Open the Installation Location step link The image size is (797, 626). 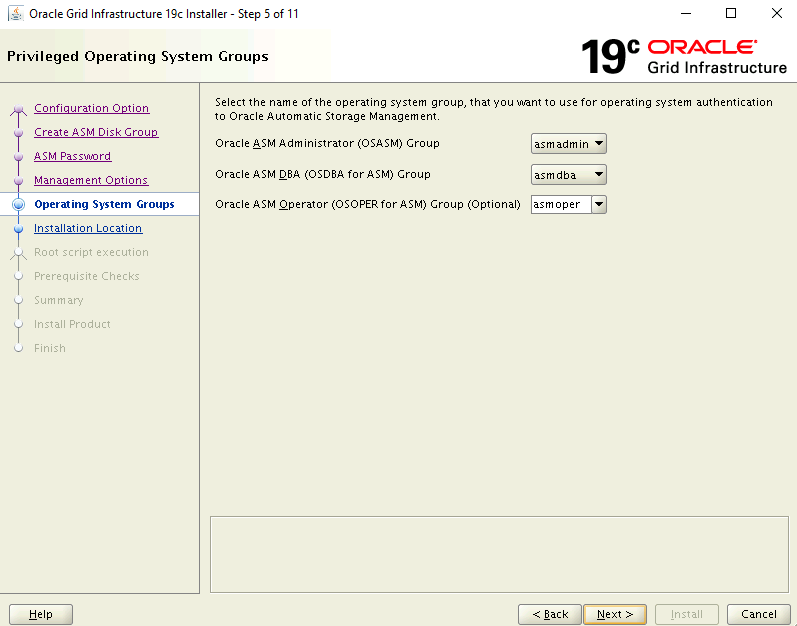click(88, 228)
